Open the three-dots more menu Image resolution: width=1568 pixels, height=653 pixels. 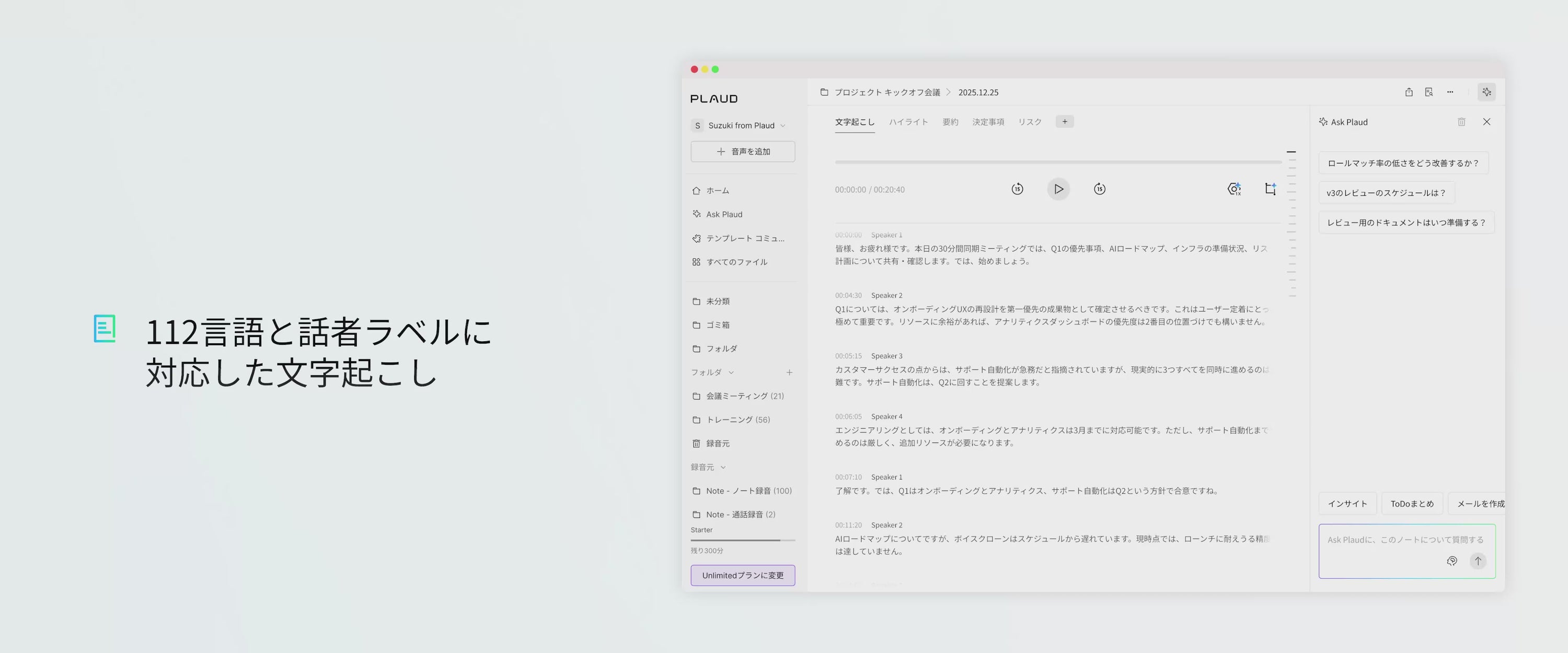(1450, 92)
